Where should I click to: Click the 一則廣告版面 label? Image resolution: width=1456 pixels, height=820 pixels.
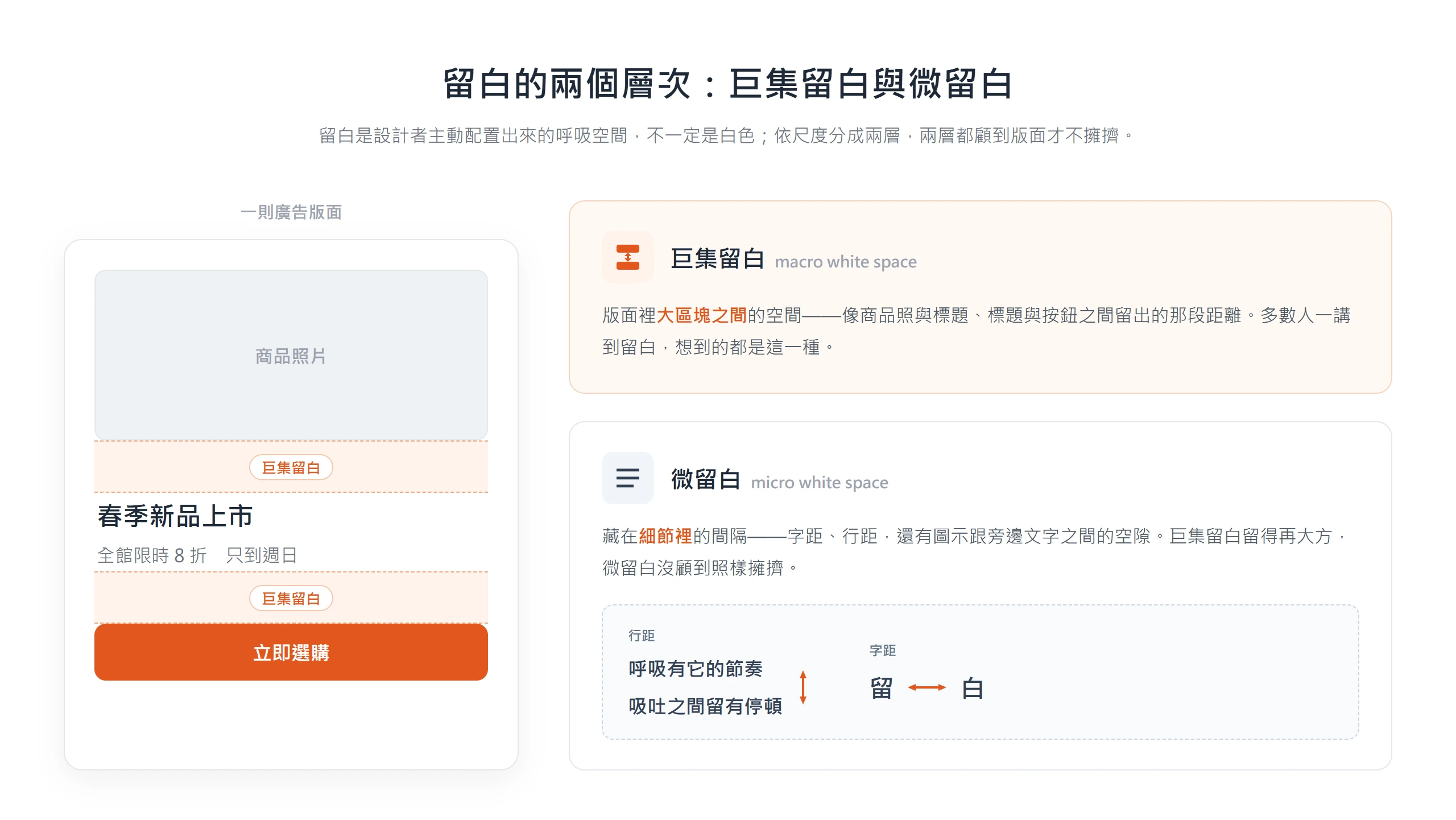[x=291, y=212]
